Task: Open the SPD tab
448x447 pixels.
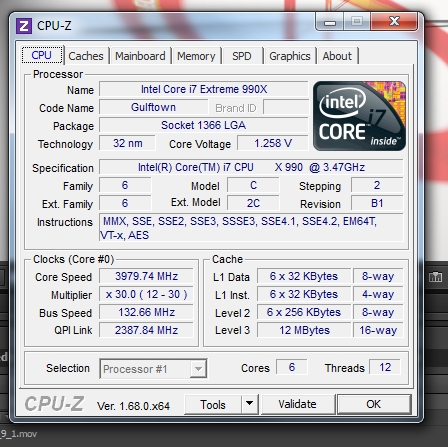Action: point(242,56)
